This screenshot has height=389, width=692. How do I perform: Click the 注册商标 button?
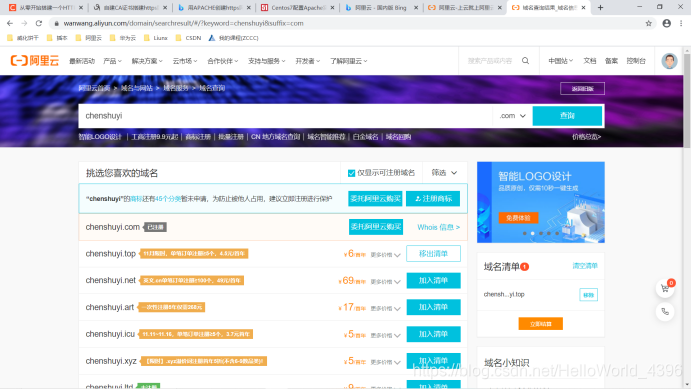point(433,199)
